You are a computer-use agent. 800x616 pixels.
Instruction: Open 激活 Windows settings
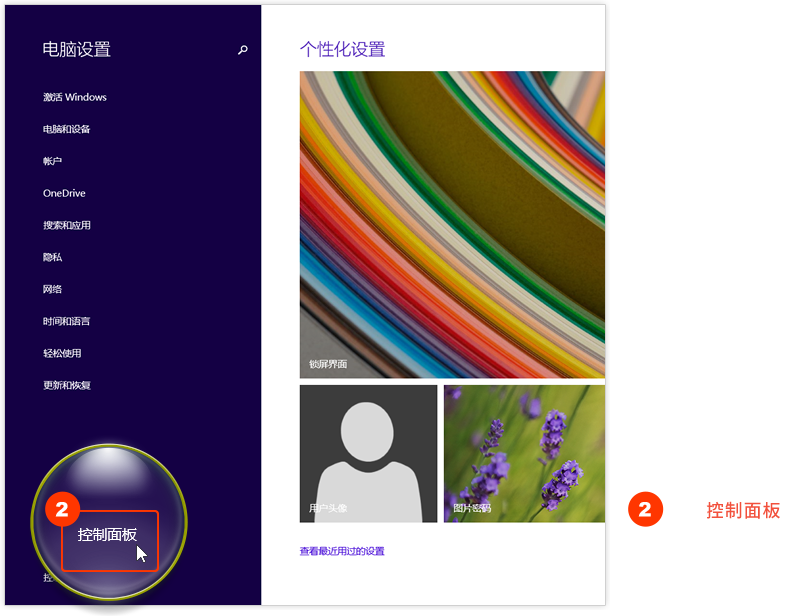click(75, 97)
